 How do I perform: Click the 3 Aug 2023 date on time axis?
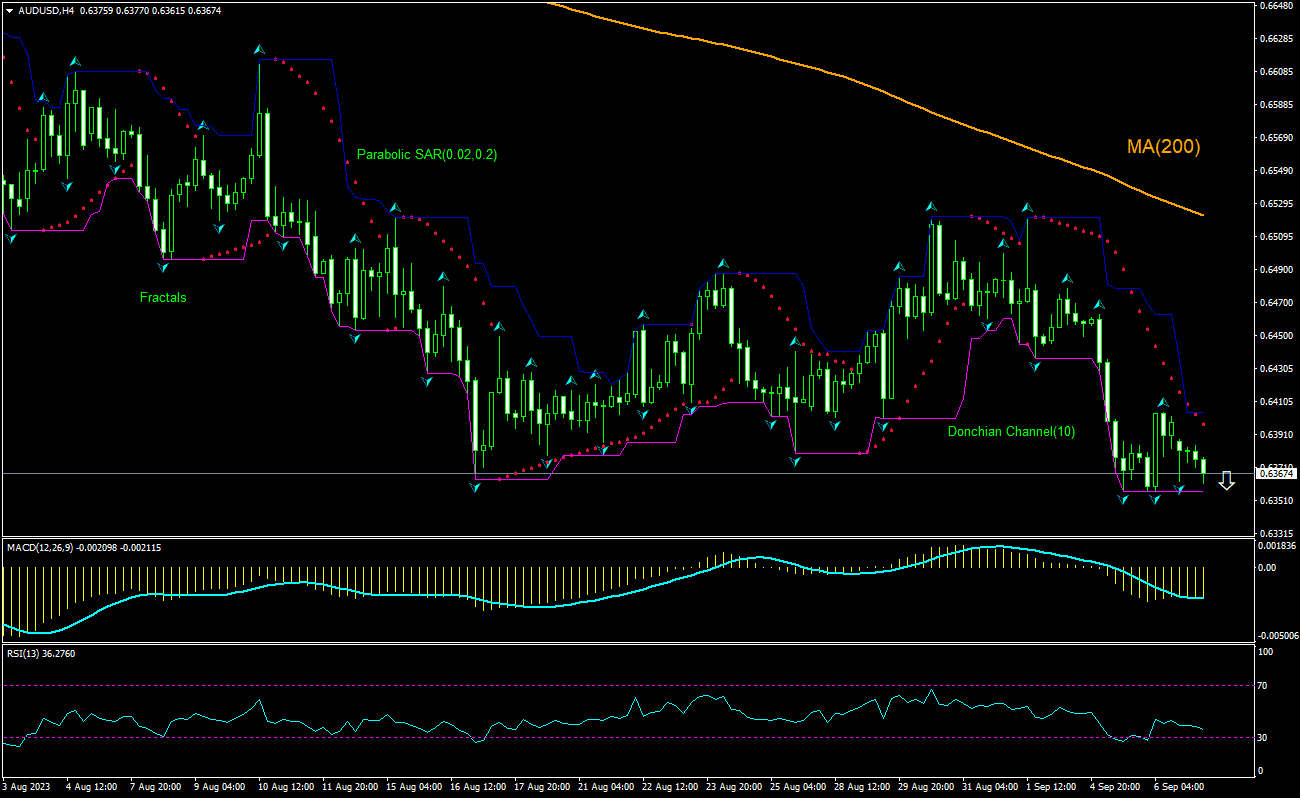[28, 787]
